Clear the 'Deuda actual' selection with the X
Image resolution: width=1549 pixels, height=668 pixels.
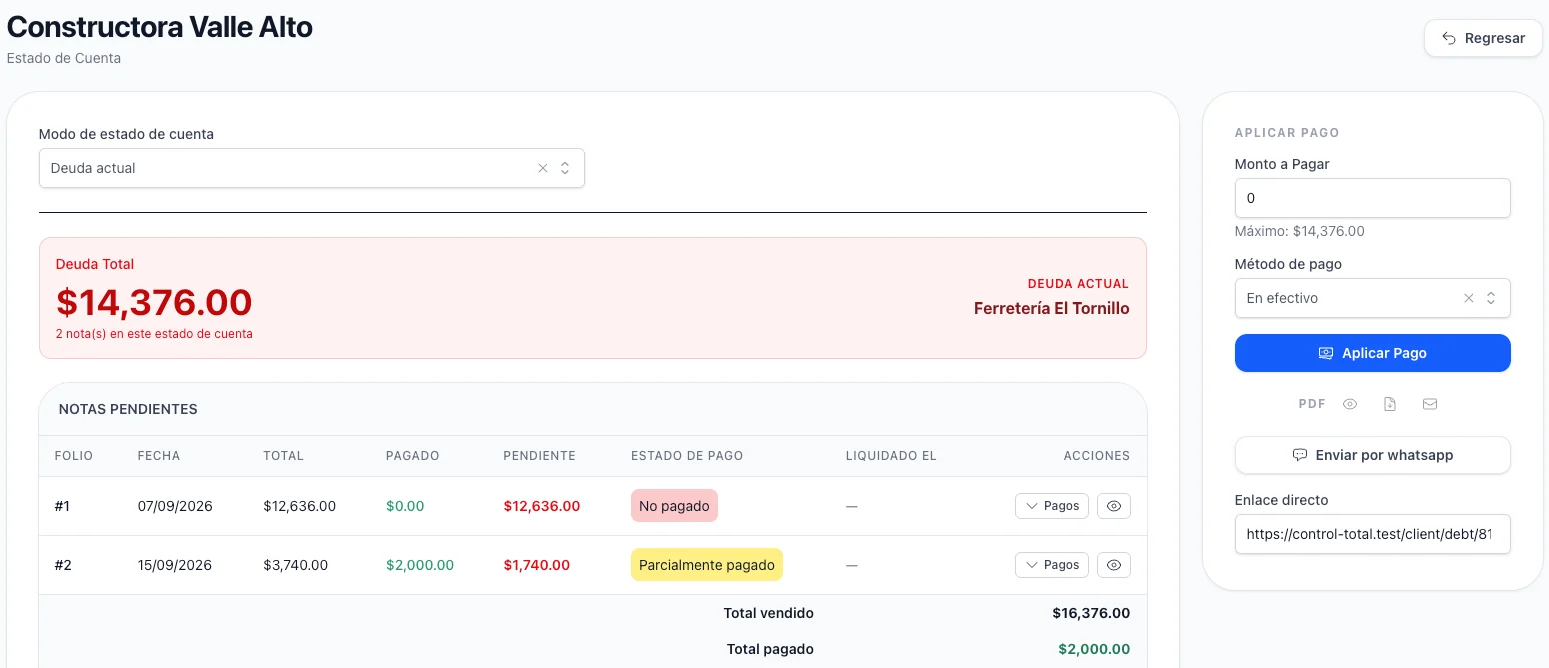click(x=543, y=168)
